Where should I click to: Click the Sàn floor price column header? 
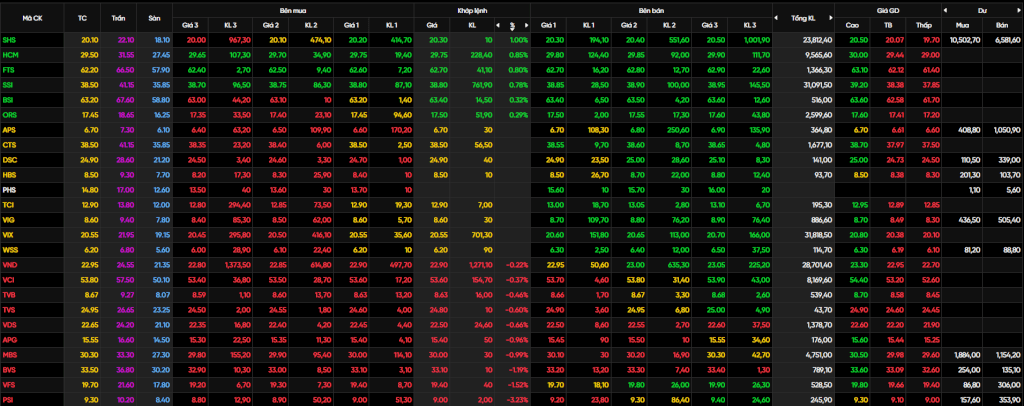[153, 18]
